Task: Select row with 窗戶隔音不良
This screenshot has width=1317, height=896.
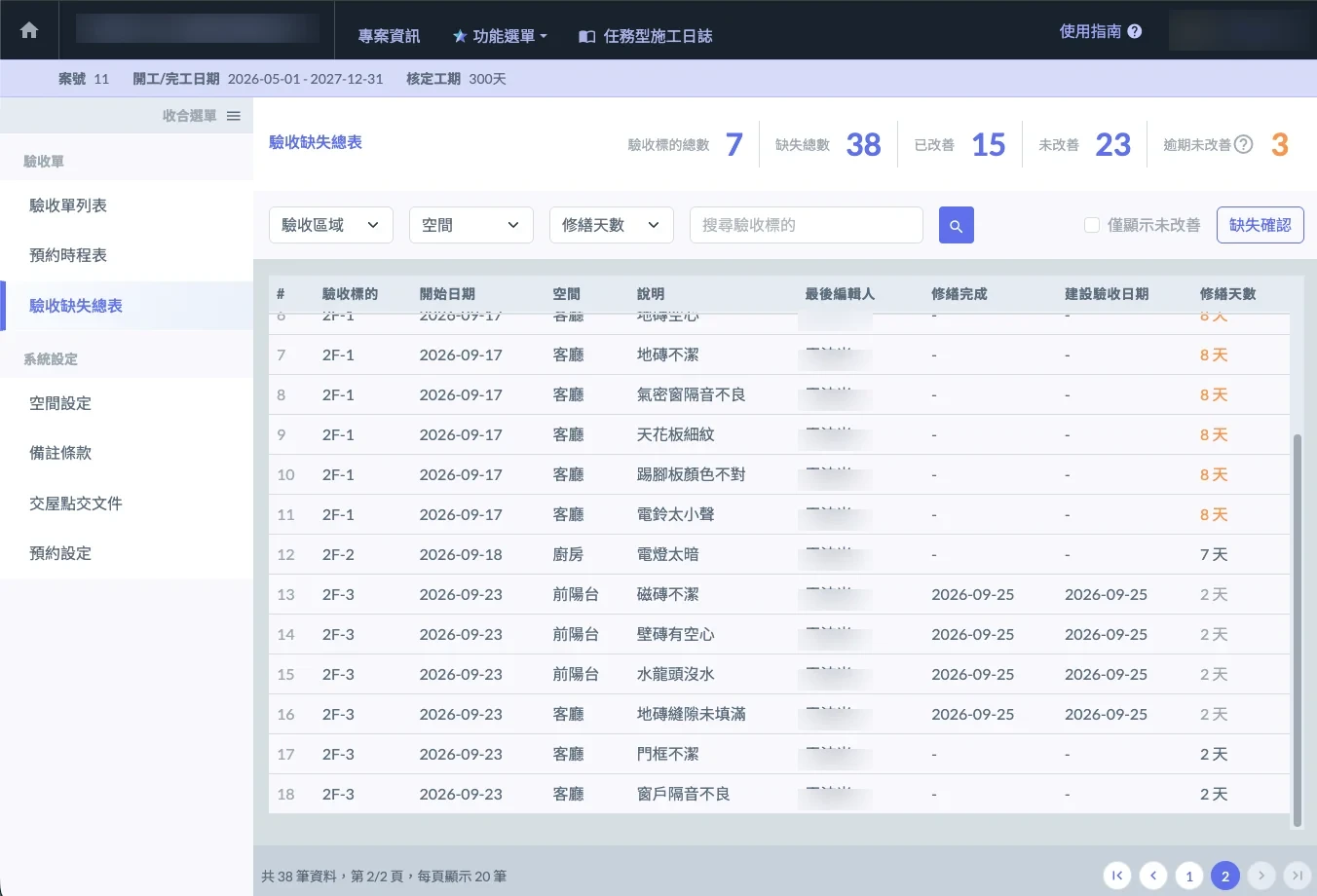Action: click(779, 794)
